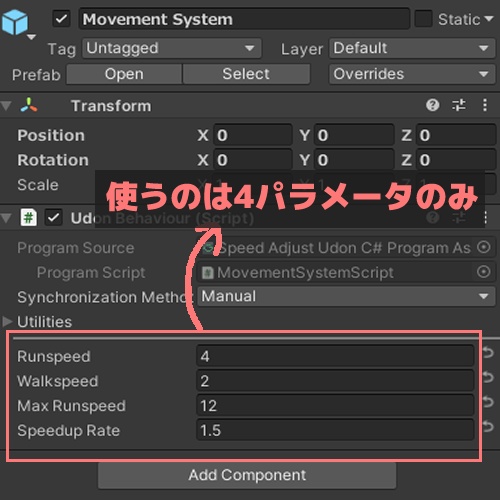Click the Rotation Y field
Viewport: 500px width, 500px height.
(x=354, y=160)
